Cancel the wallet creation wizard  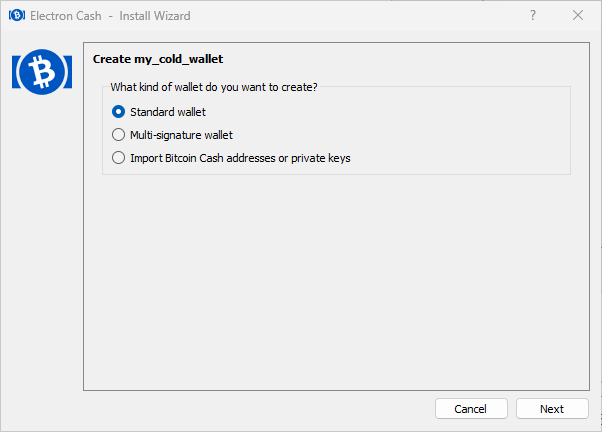click(x=471, y=409)
